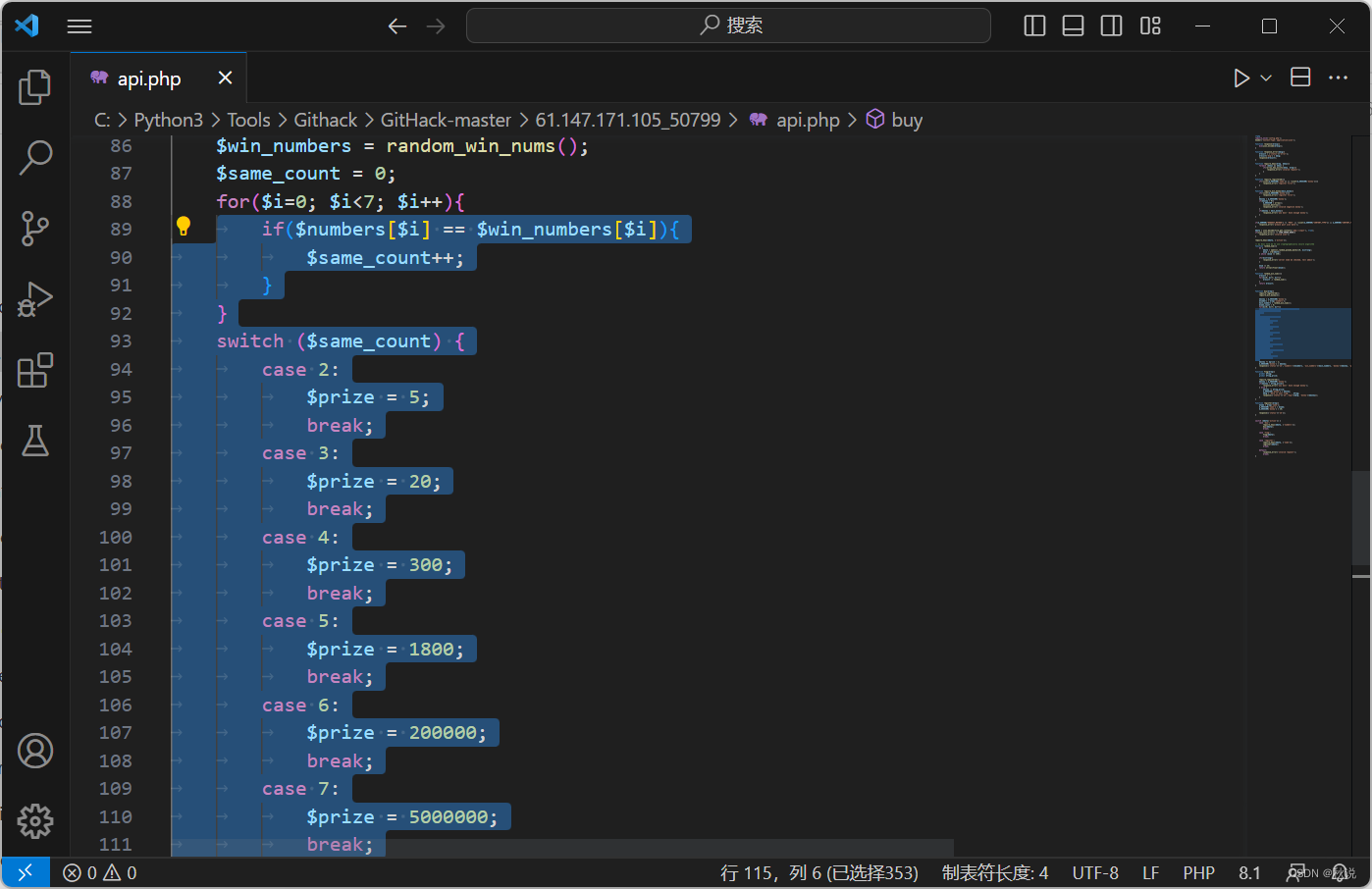Open buy function breadcrumb symbol
The image size is (1372, 889).
pos(894,120)
